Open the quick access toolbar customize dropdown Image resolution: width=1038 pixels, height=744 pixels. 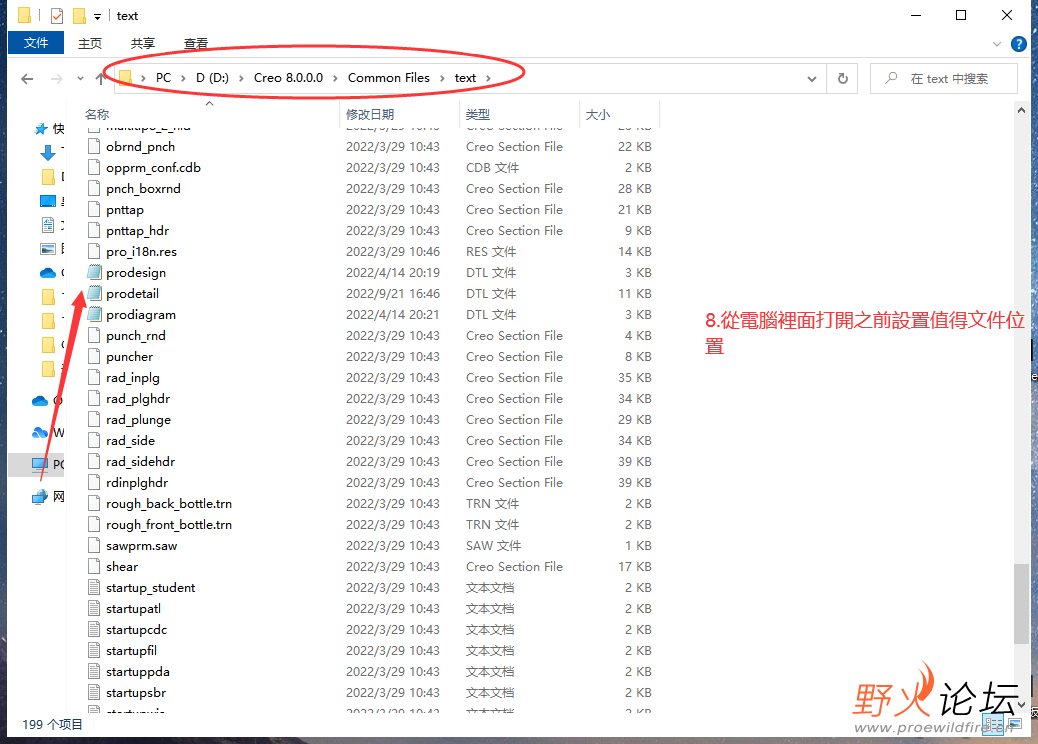[97, 17]
